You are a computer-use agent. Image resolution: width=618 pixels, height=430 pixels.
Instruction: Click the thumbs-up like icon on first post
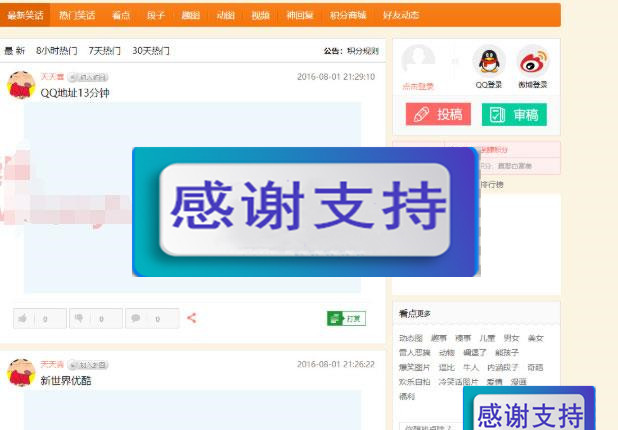pos(23,318)
